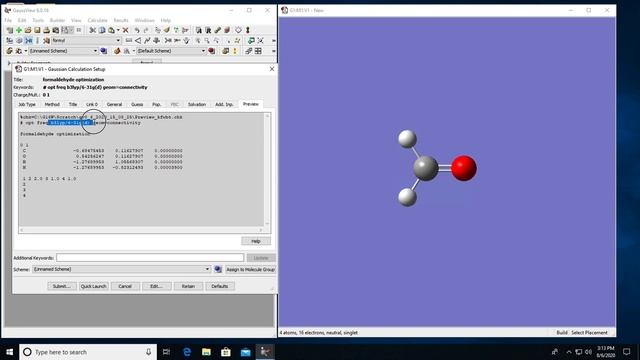Image resolution: width=640 pixels, height=360 pixels.
Task: Expand the toolbar (Unnamed Scheme) dropdown
Action: [x=96, y=51]
